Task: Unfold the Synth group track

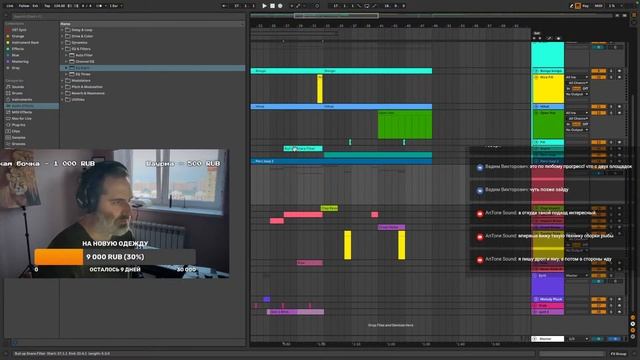Action: point(535,276)
